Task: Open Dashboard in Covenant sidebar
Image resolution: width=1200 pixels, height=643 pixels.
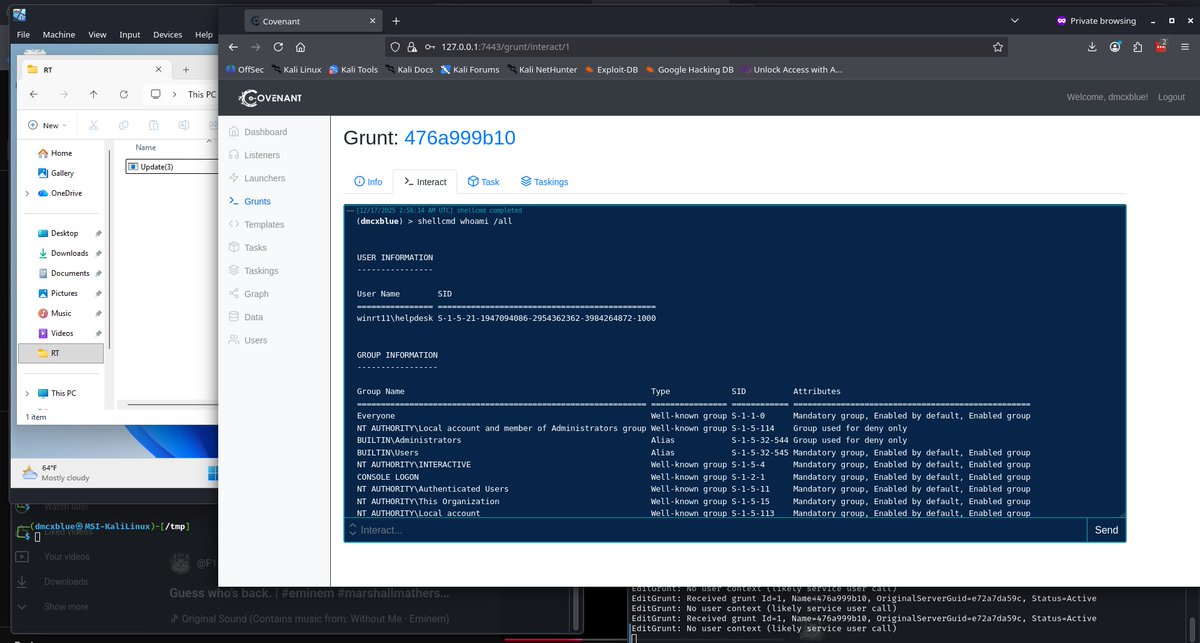Action: (x=257, y=132)
